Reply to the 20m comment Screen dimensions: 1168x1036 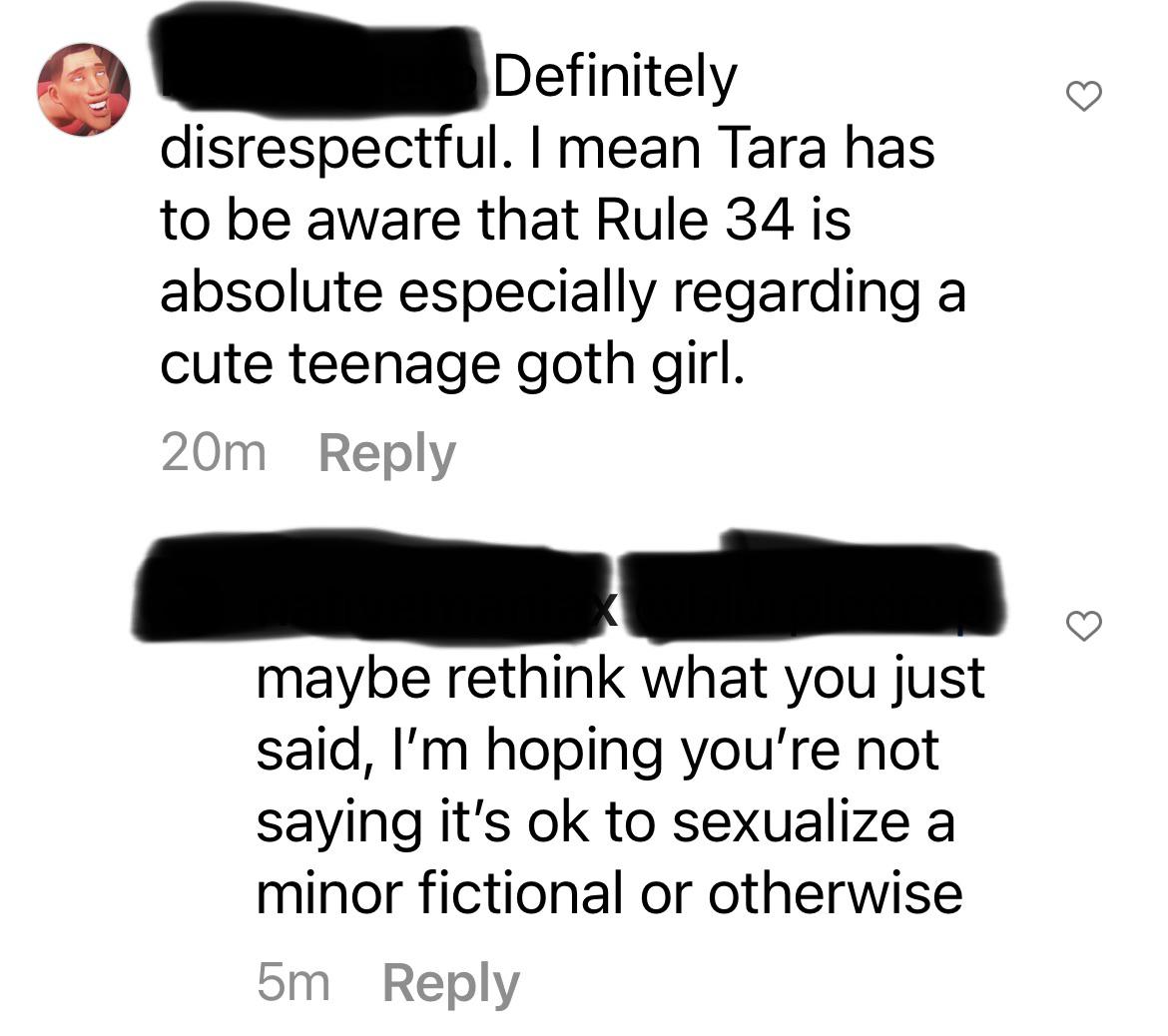pyautogui.click(x=386, y=454)
